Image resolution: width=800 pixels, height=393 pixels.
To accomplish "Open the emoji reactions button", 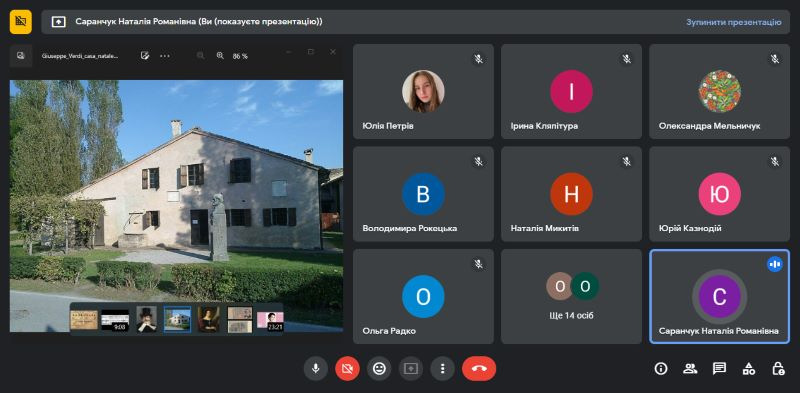I will click(379, 369).
